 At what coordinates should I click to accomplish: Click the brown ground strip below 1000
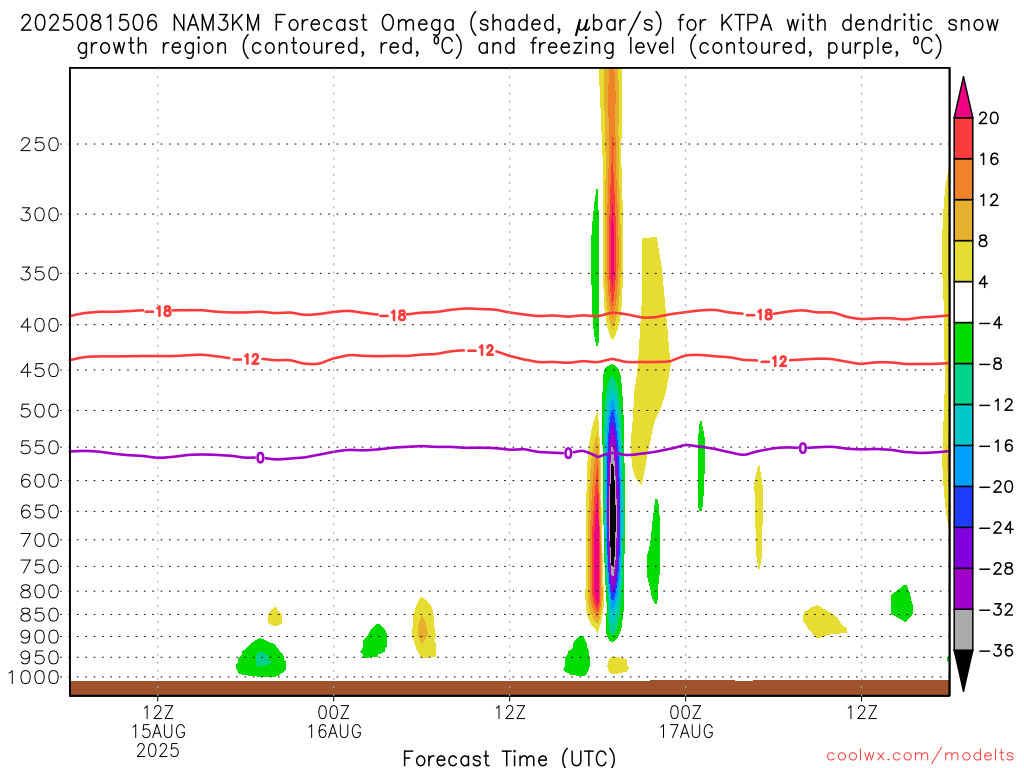tap(509, 688)
